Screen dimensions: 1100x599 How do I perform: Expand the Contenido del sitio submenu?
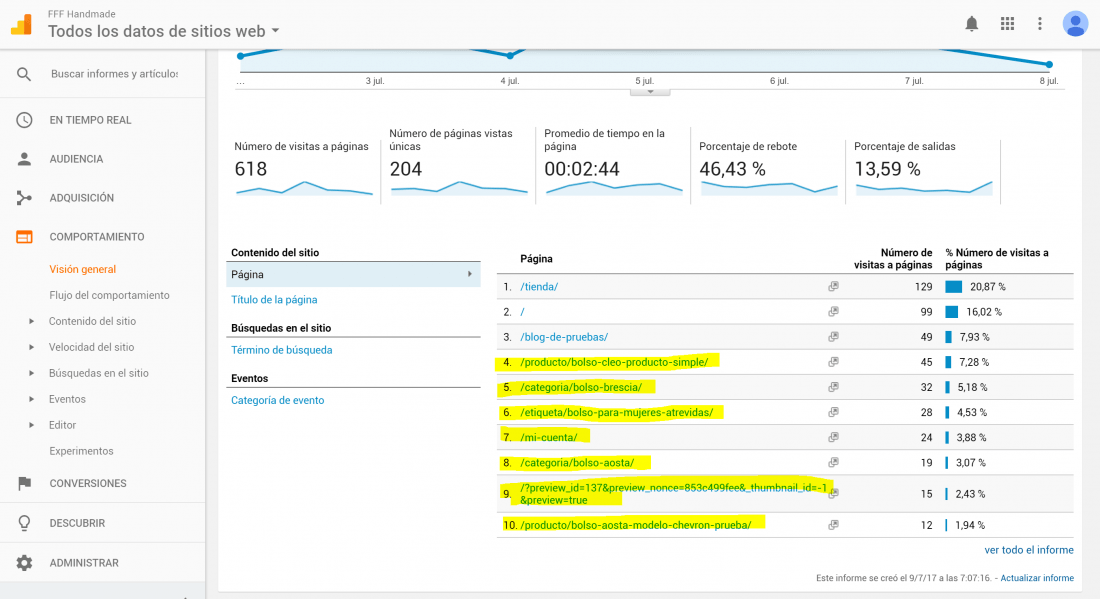tap(31, 321)
